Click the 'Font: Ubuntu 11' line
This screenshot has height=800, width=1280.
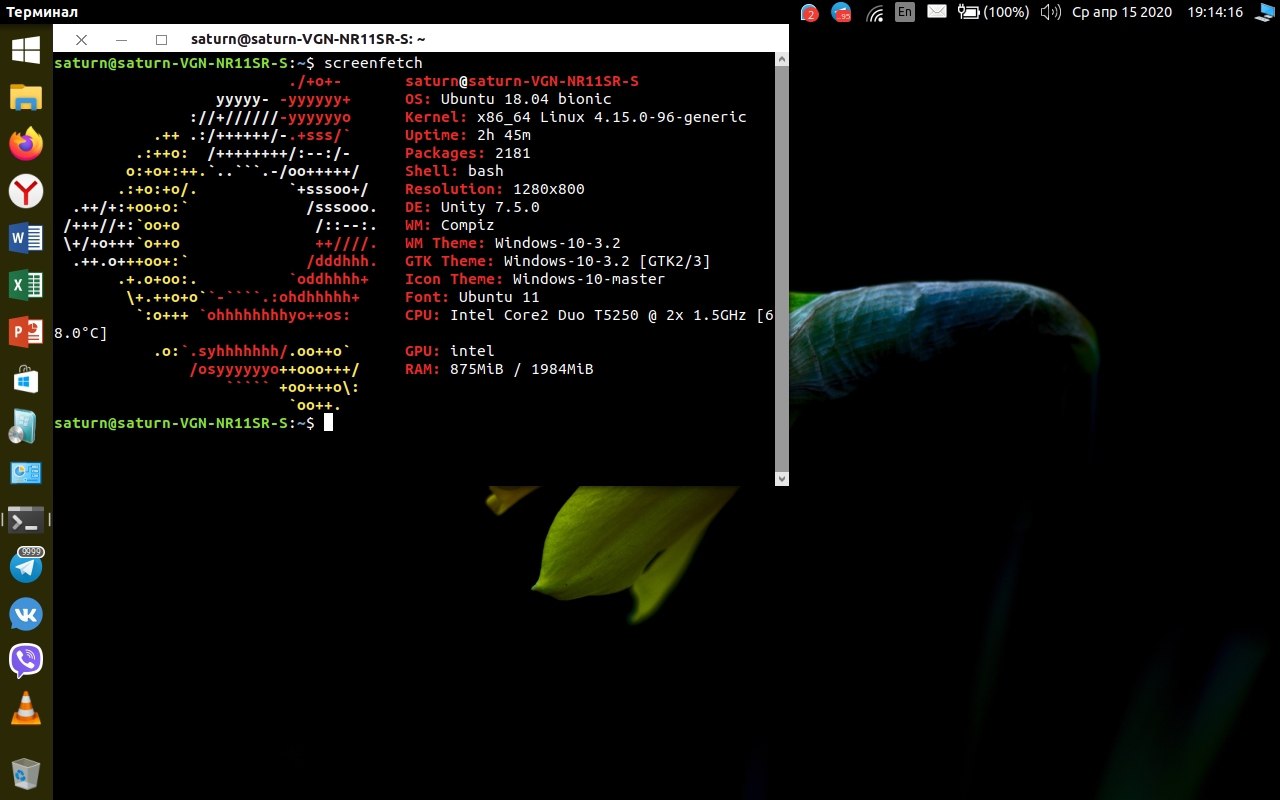[x=472, y=297]
